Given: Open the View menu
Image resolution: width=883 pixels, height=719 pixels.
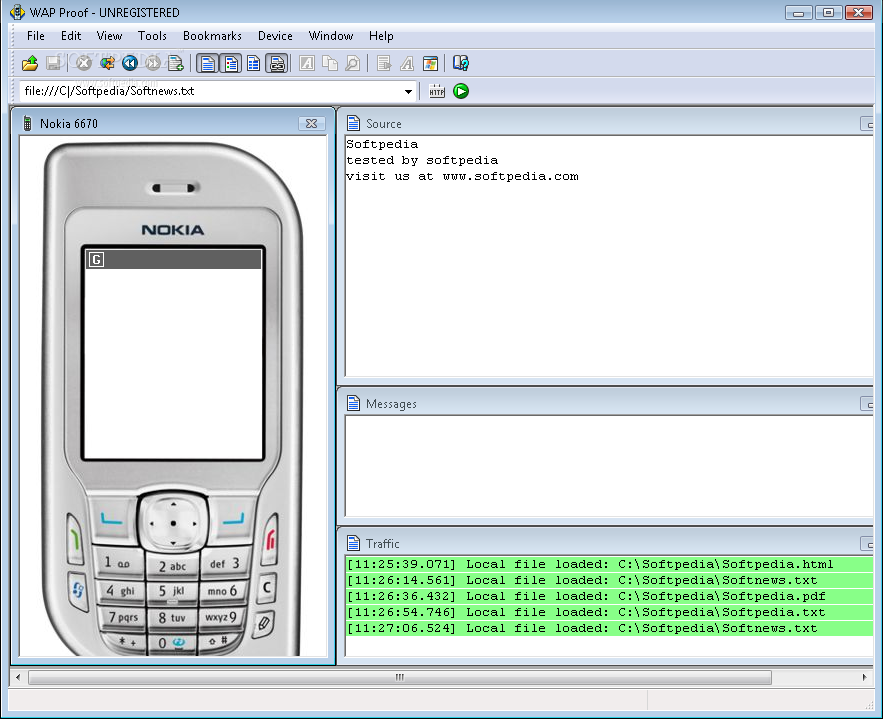Looking at the screenshot, I should [109, 36].
